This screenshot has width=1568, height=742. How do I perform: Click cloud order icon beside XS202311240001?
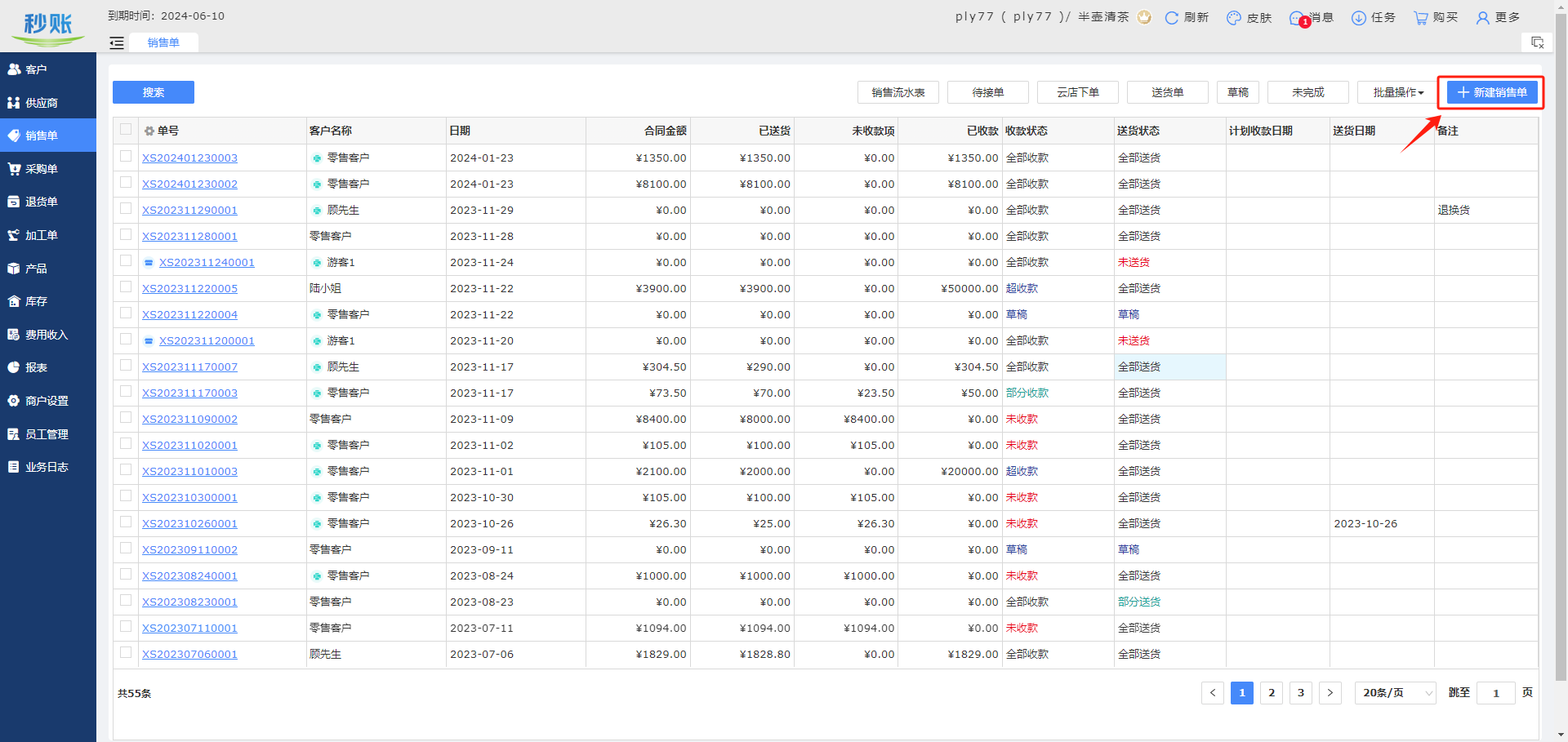149,263
